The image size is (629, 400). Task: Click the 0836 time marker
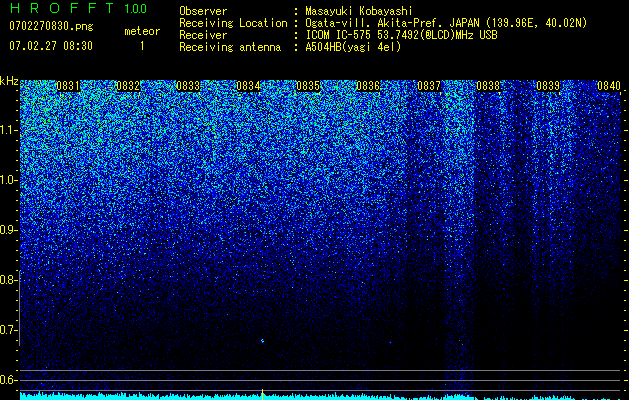click(368, 86)
